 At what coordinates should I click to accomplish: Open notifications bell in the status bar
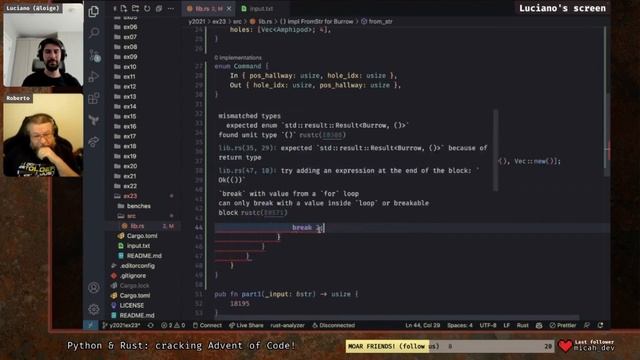(600, 325)
